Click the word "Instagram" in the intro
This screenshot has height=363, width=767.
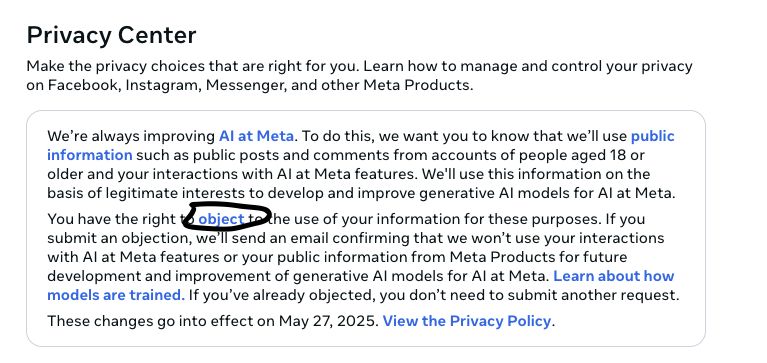point(162,86)
